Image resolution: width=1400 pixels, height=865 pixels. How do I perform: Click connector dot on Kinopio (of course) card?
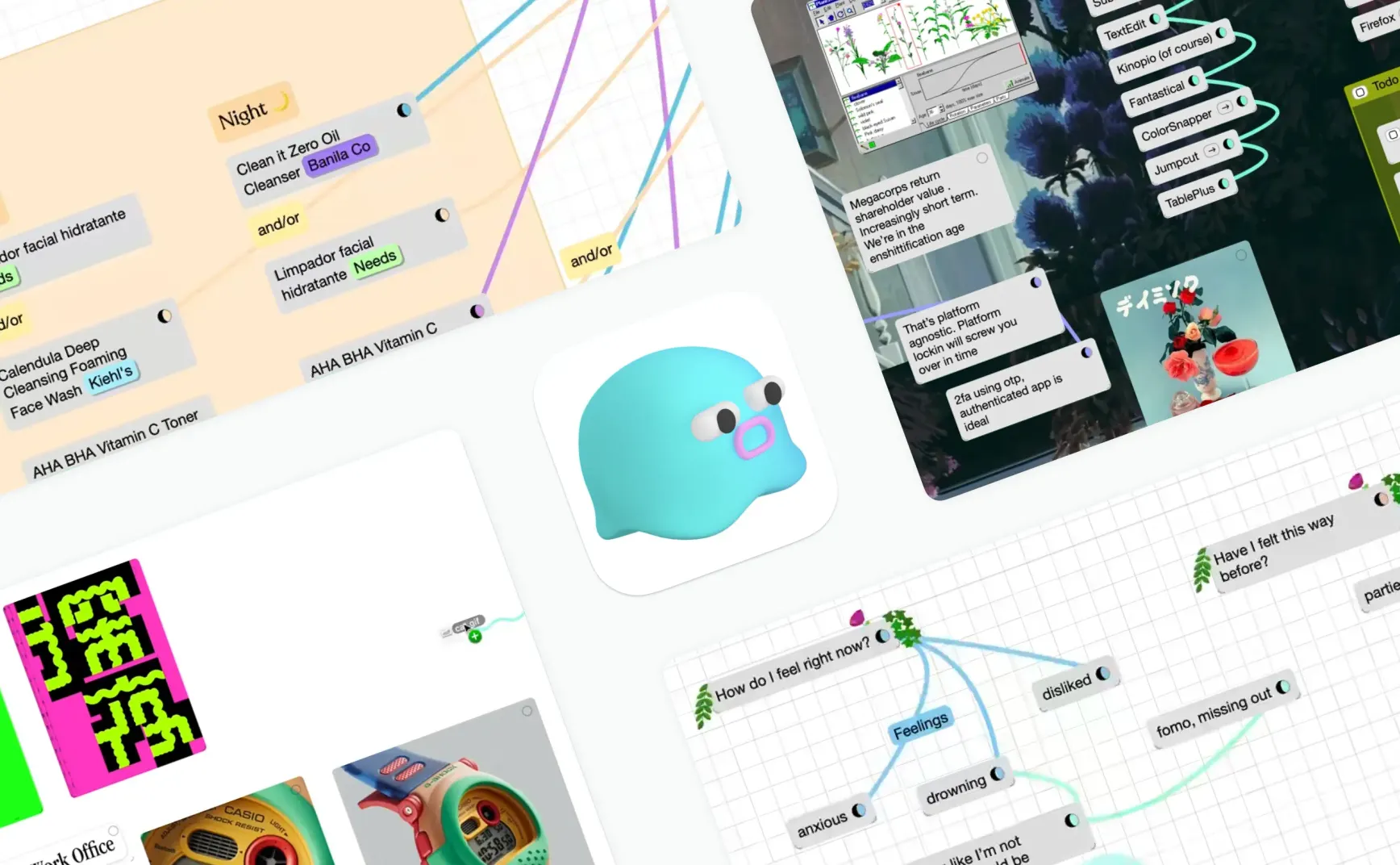[x=1222, y=32]
